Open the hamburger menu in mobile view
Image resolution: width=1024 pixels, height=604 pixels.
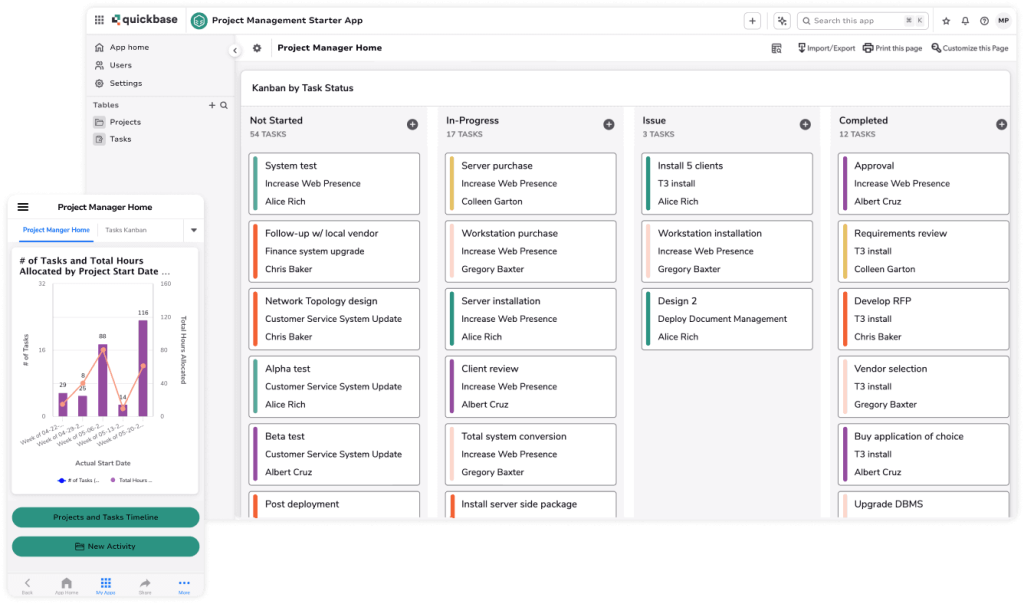click(x=23, y=207)
